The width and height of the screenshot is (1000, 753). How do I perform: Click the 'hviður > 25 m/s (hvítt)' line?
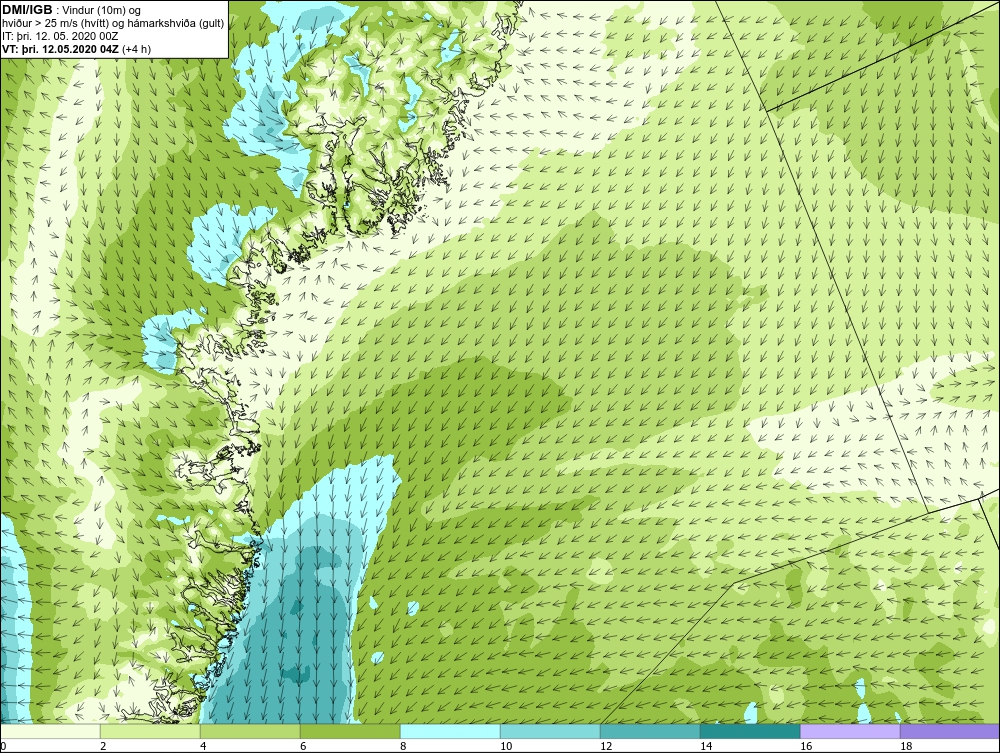(x=55, y=24)
